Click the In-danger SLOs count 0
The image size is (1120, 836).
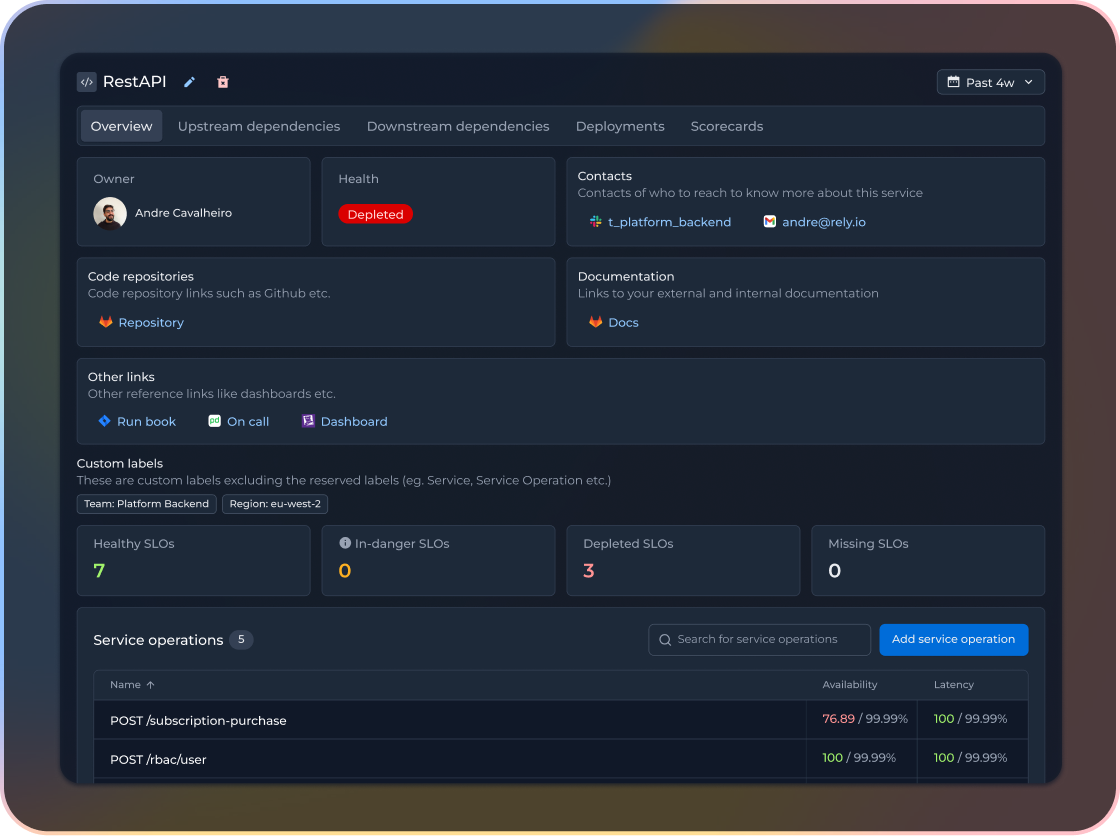click(344, 571)
